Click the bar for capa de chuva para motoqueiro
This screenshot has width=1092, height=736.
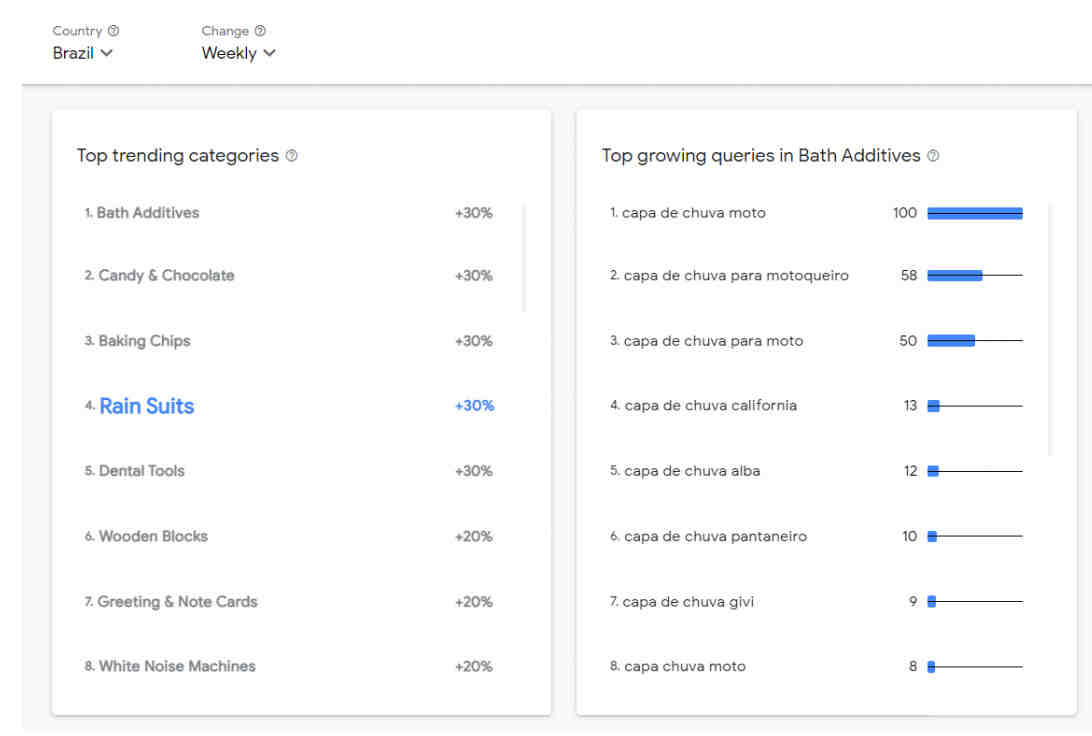coord(975,275)
